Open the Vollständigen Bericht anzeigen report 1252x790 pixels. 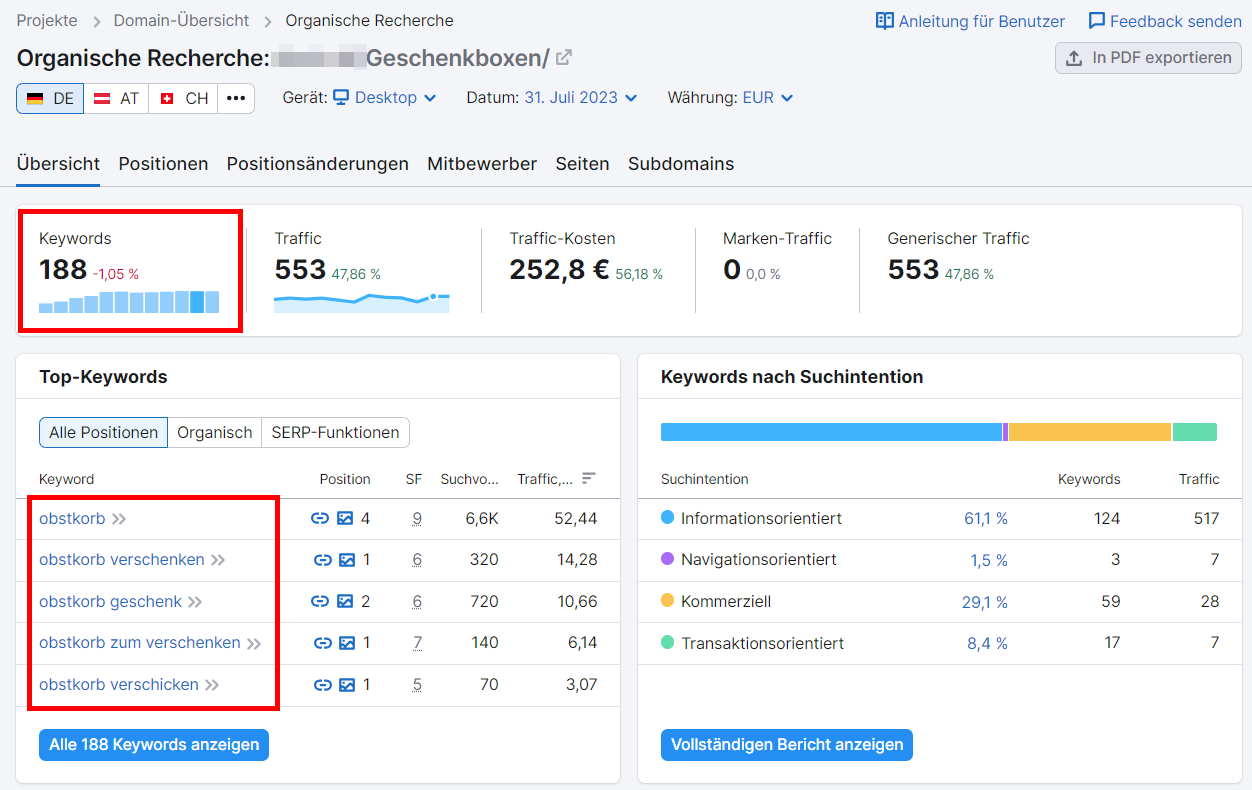786,745
